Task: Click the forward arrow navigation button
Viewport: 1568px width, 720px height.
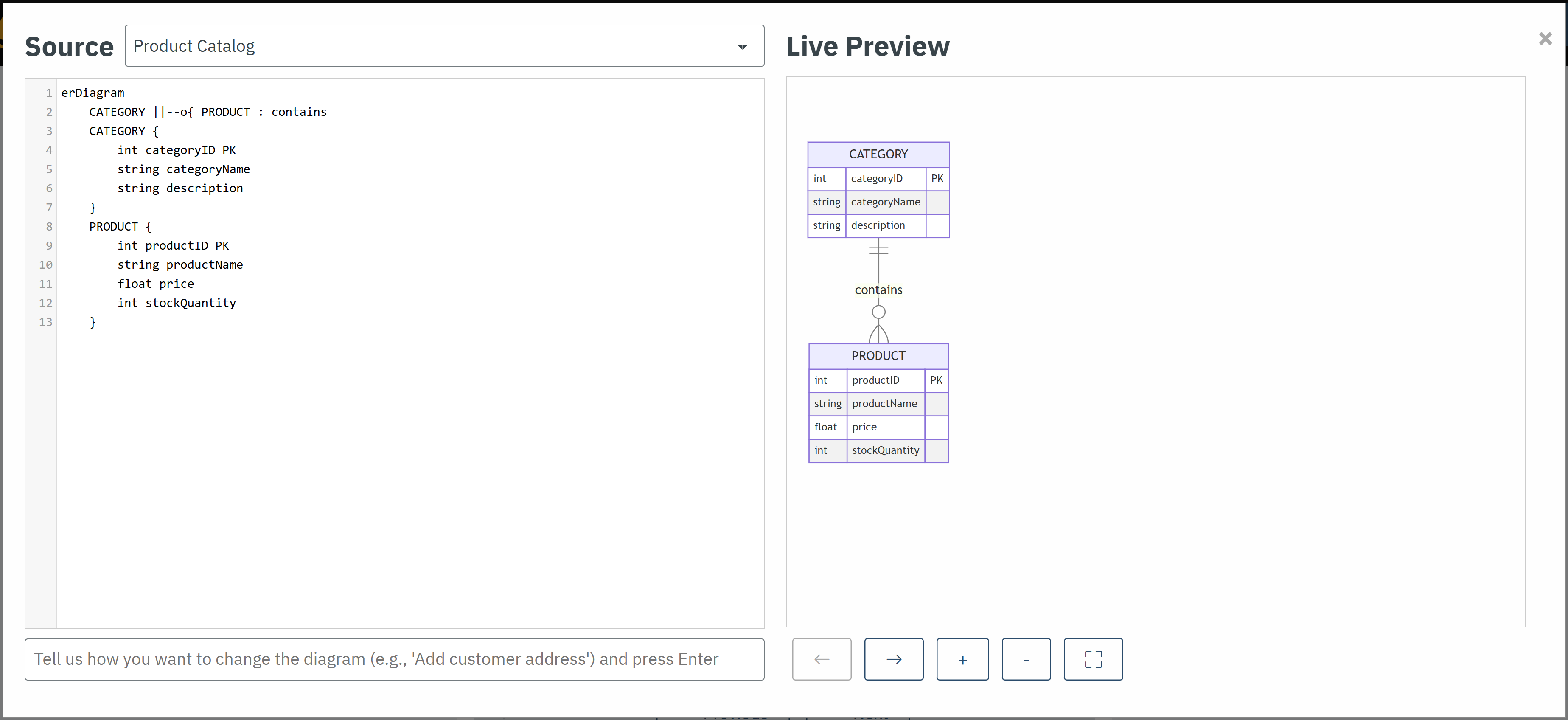Action: click(x=894, y=659)
